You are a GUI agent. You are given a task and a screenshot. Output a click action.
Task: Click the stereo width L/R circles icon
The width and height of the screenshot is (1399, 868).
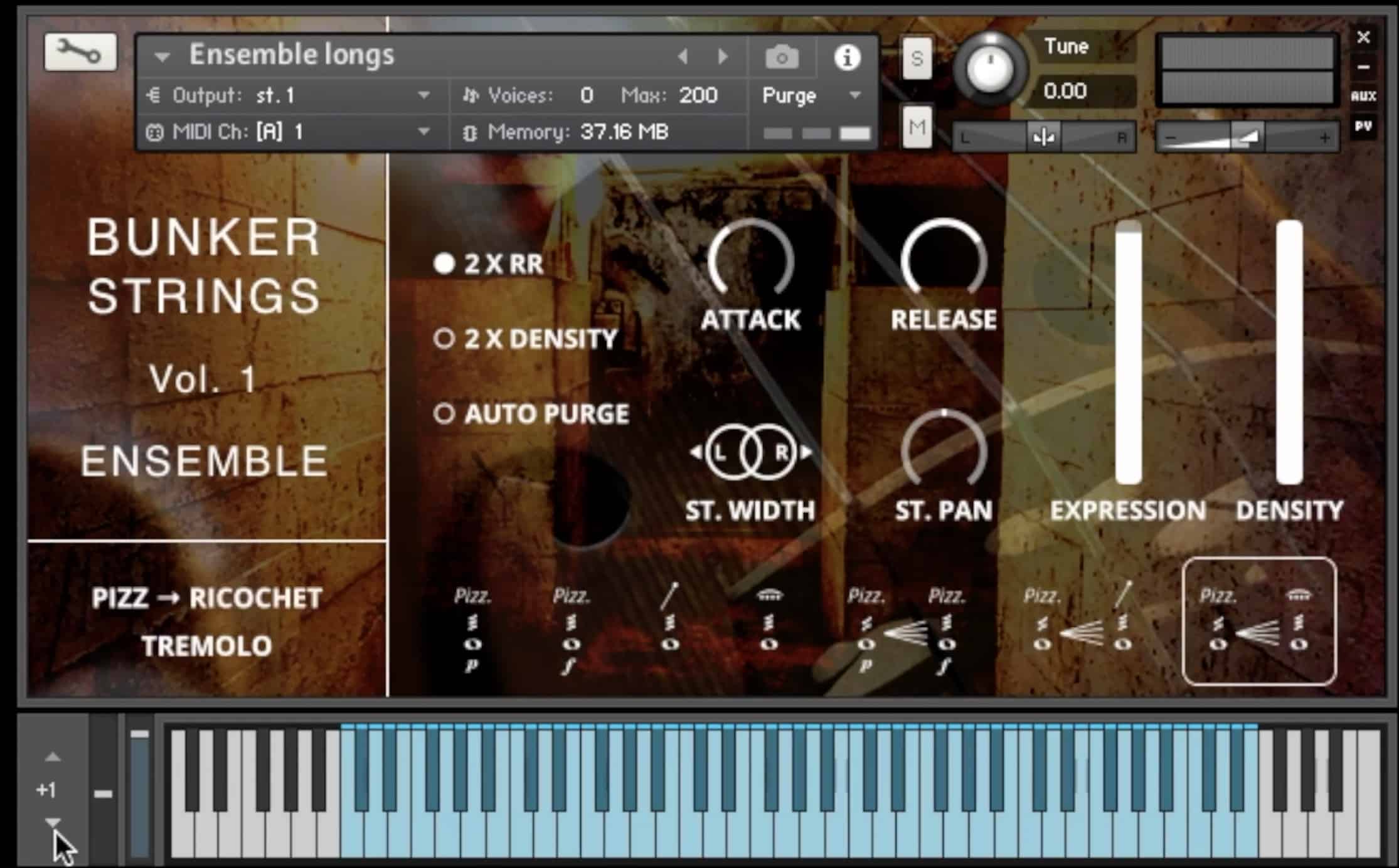(750, 452)
